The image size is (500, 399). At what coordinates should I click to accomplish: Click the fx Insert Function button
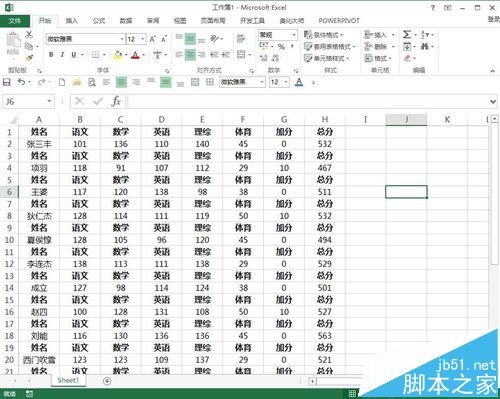[x=116, y=101]
